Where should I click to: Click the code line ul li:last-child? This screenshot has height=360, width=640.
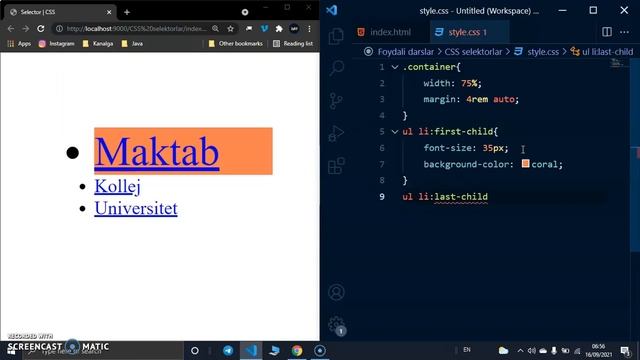(445, 197)
